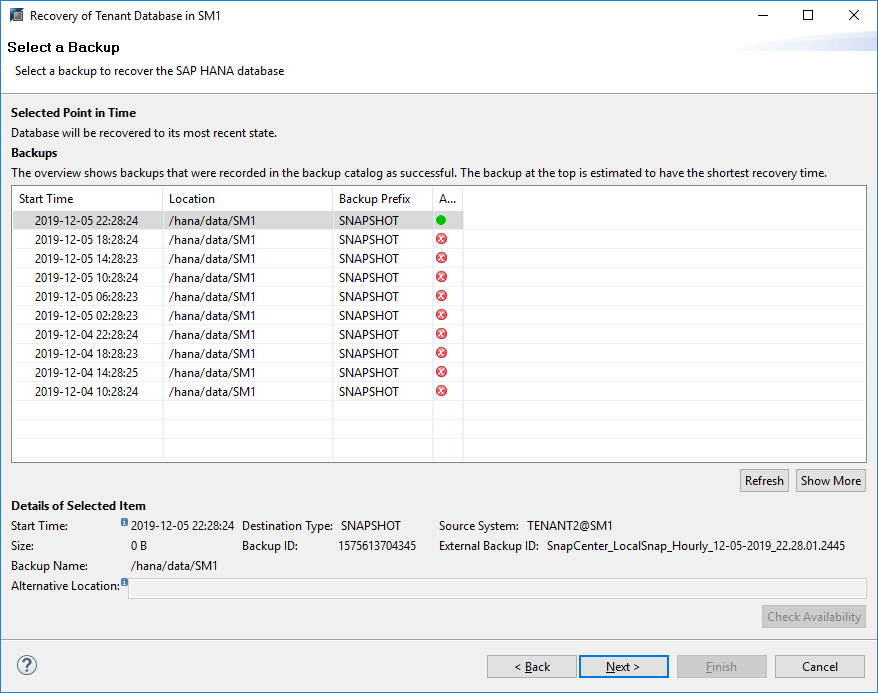
Task: Click the green availability icon for 22:28:24 backup
Action: tap(441, 220)
